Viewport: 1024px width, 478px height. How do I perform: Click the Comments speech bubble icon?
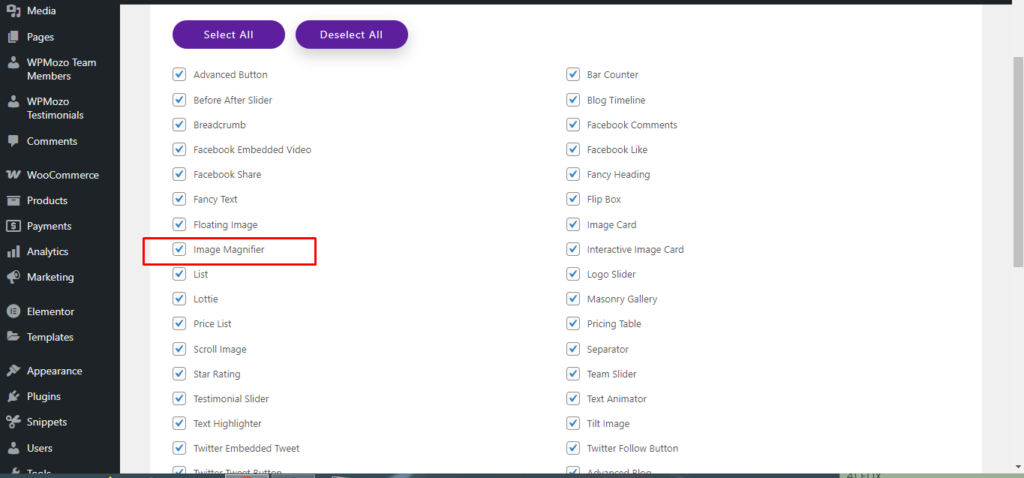point(13,141)
